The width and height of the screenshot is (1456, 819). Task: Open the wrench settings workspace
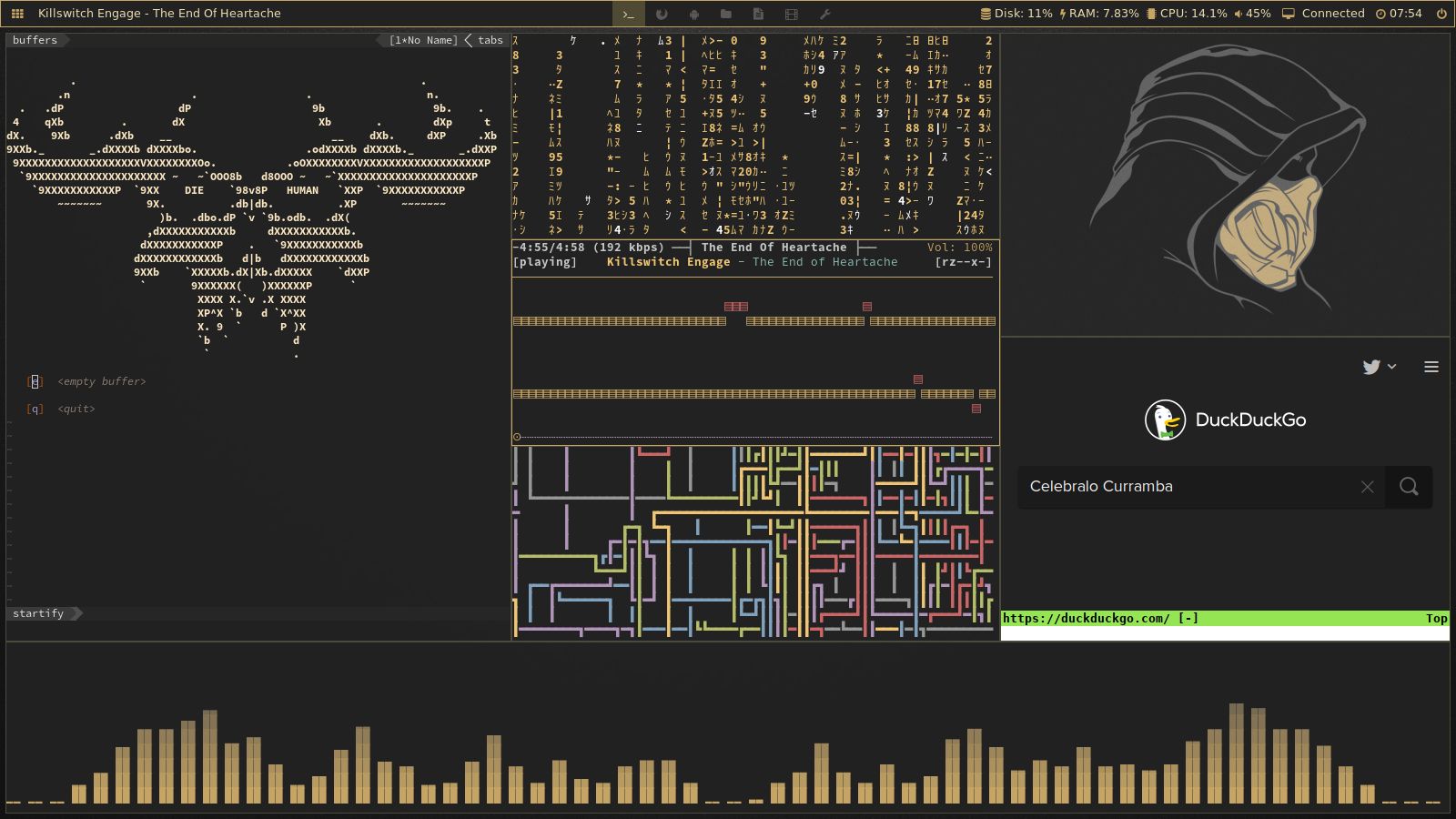pyautogui.click(x=824, y=14)
